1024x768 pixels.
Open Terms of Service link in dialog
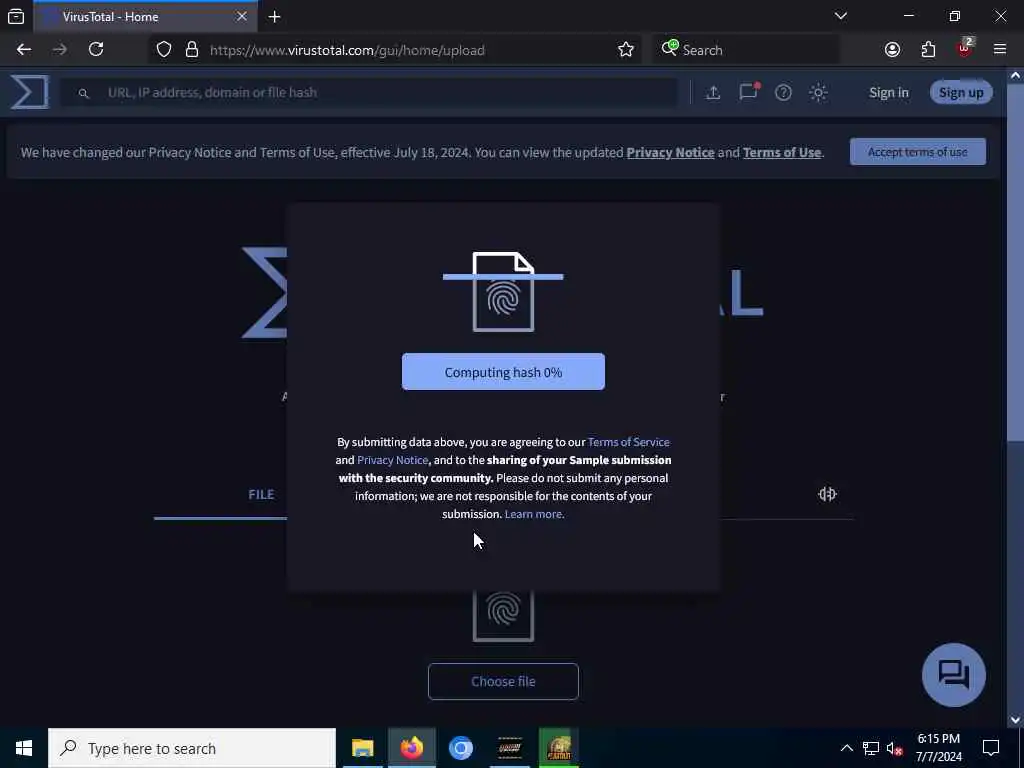(x=628, y=442)
